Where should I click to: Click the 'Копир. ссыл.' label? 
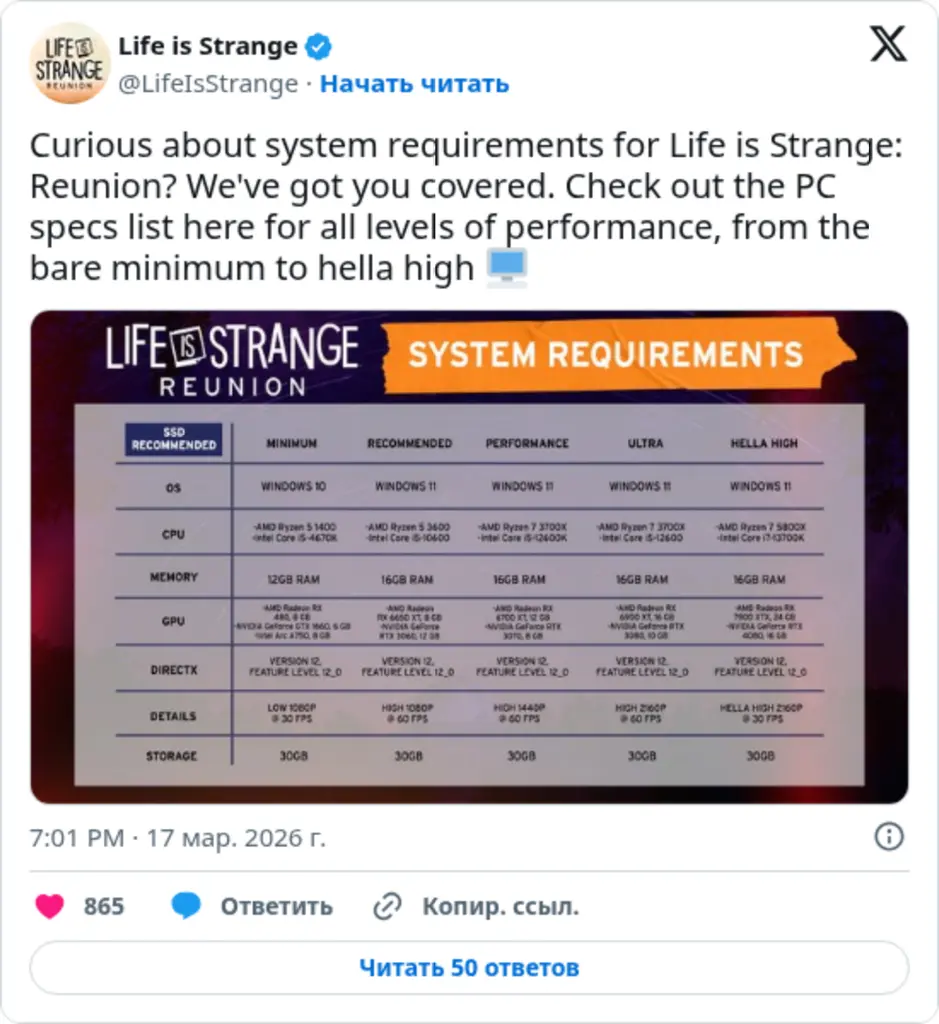(x=501, y=906)
